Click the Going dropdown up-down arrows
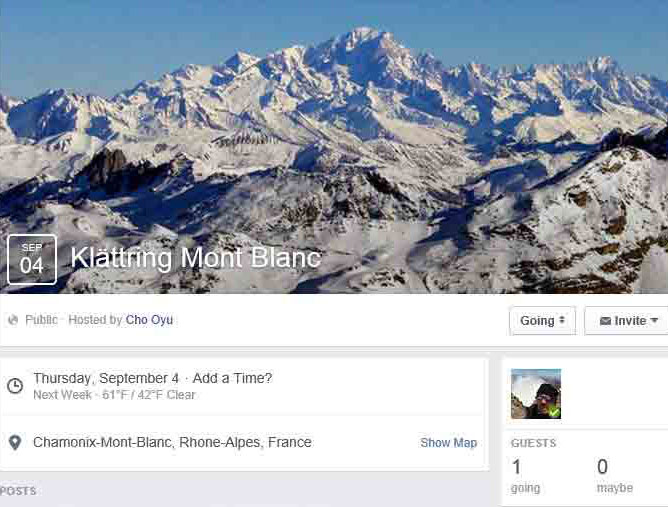Image resolution: width=668 pixels, height=507 pixels. (x=562, y=320)
